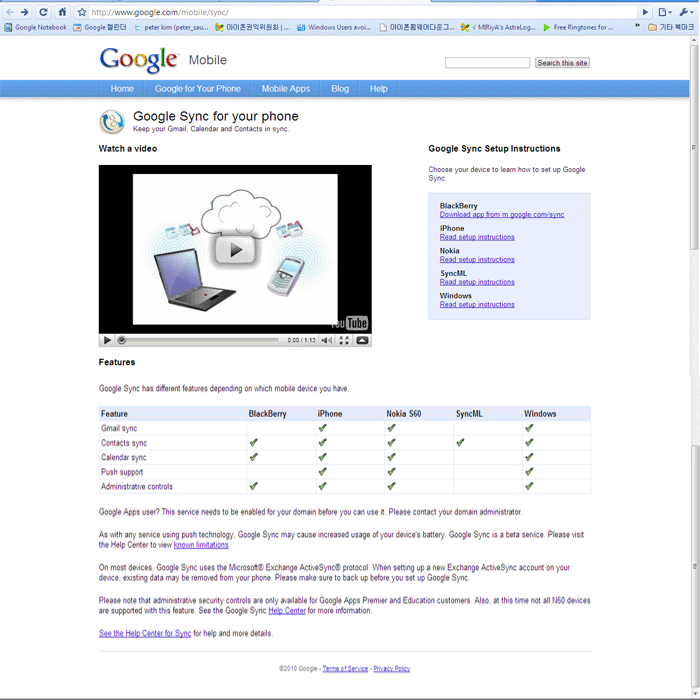Screen dimensions: 700x700
Task: Open the Terms of Service link
Action: 345,668
